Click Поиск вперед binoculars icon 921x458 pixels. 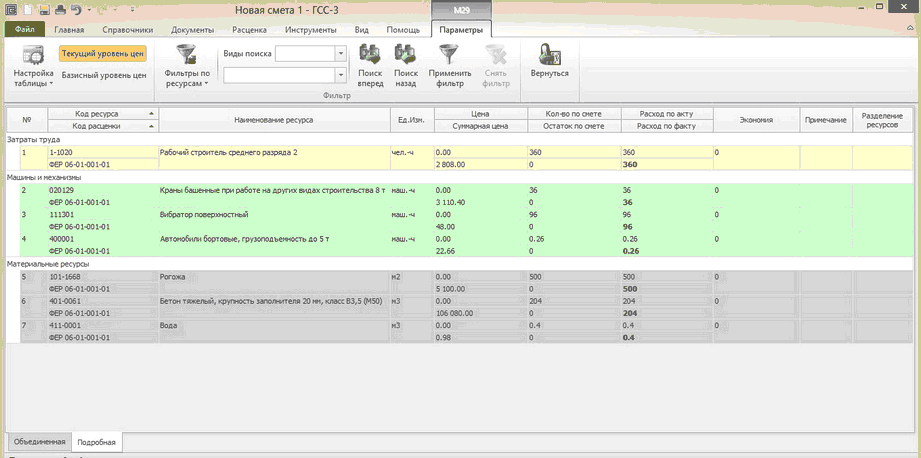point(370,54)
